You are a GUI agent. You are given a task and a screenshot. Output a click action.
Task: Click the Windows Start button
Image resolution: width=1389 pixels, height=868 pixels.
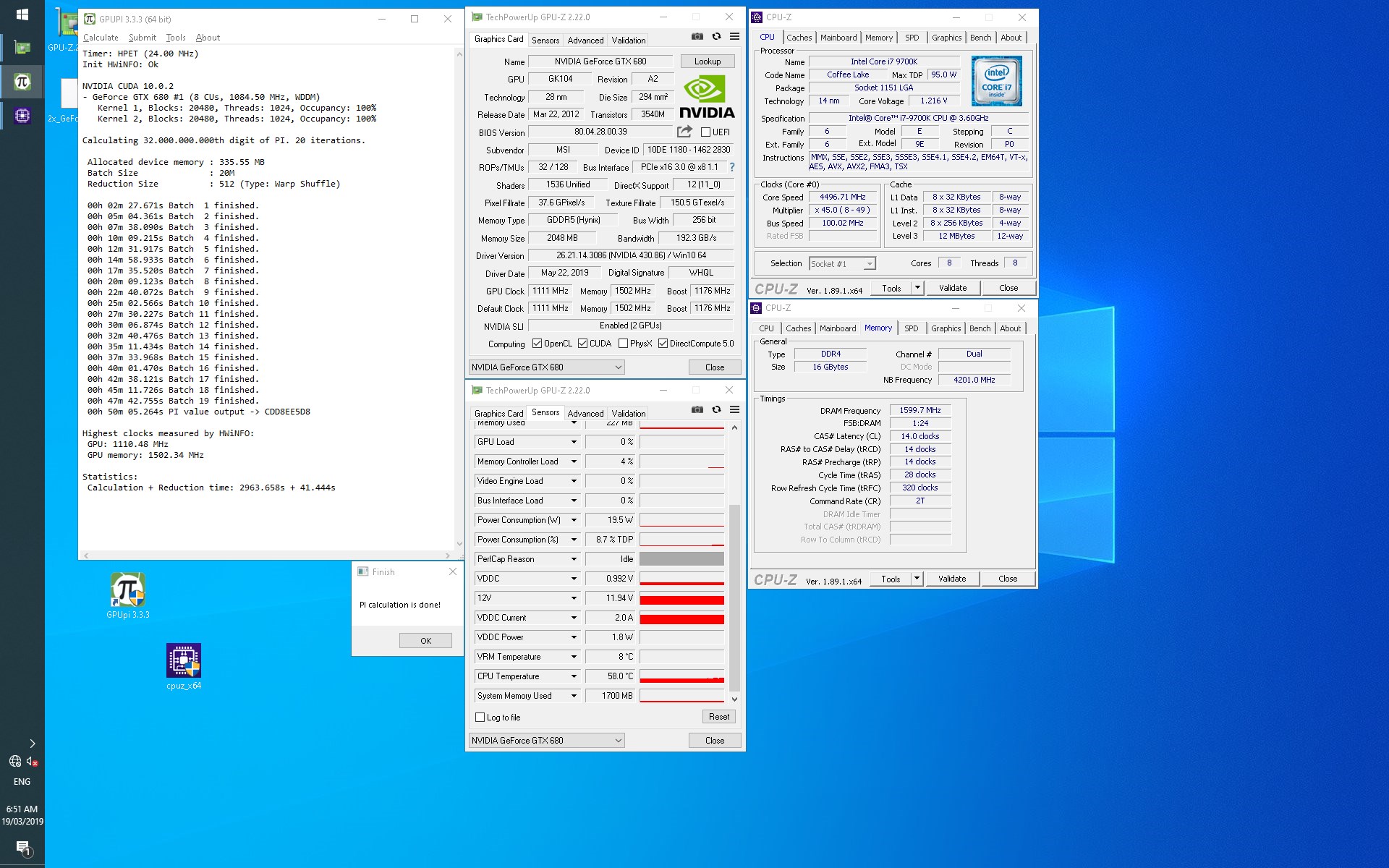click(22, 14)
